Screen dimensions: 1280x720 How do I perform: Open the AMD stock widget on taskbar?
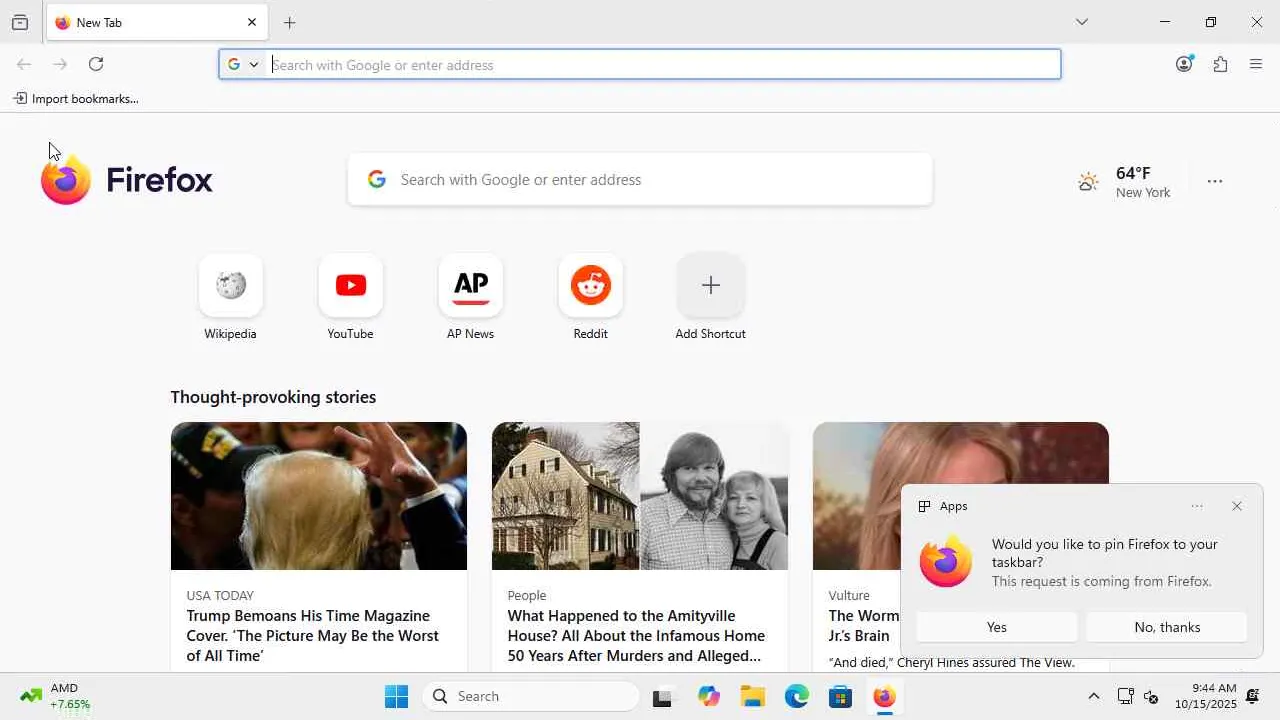56,696
